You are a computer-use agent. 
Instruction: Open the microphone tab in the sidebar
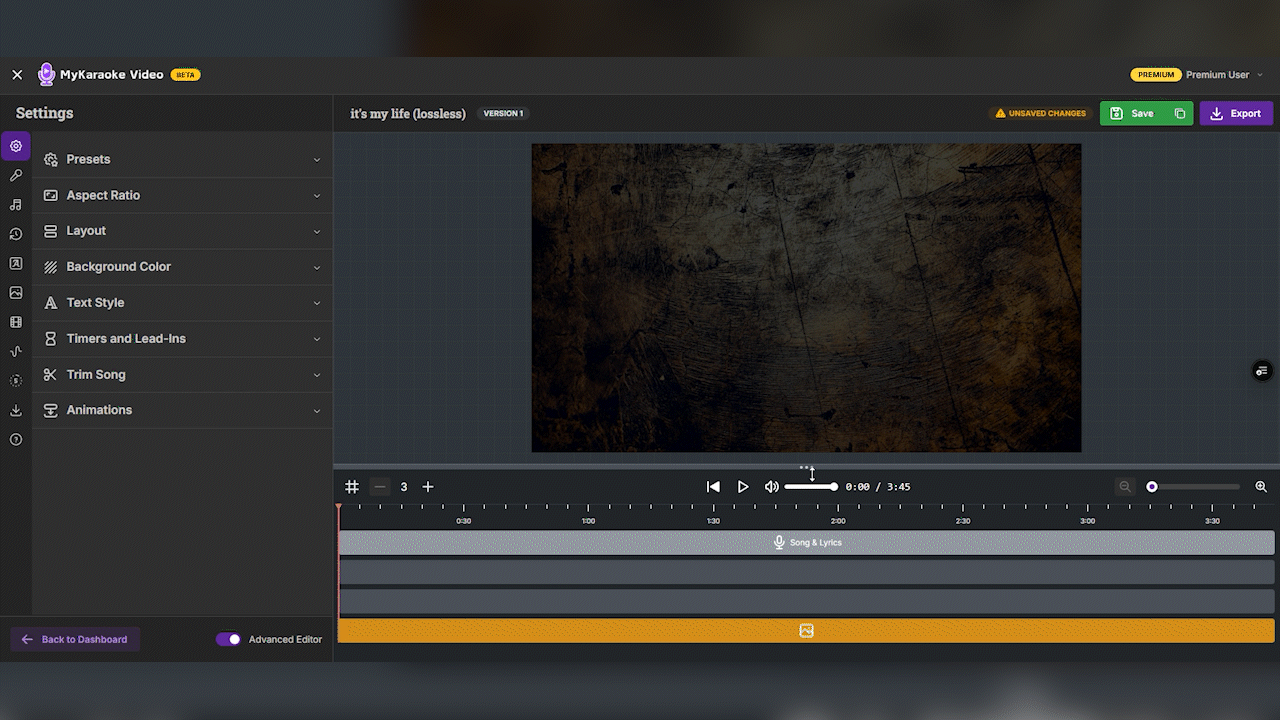(x=16, y=176)
